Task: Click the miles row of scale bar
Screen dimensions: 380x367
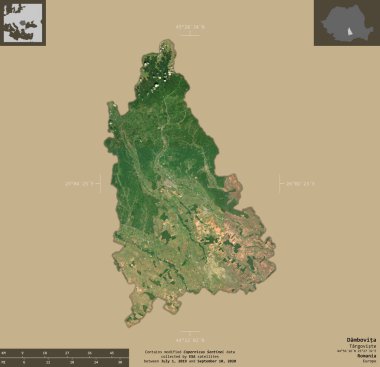Action: click(64, 362)
